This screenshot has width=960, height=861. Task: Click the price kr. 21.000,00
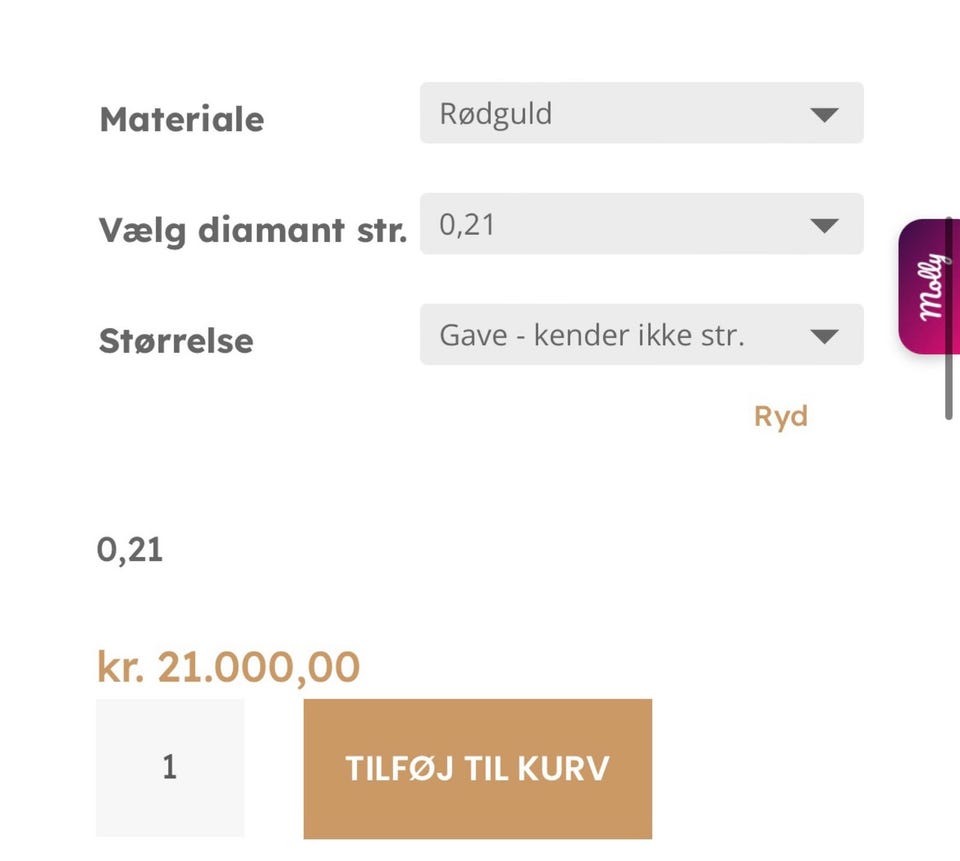click(228, 667)
